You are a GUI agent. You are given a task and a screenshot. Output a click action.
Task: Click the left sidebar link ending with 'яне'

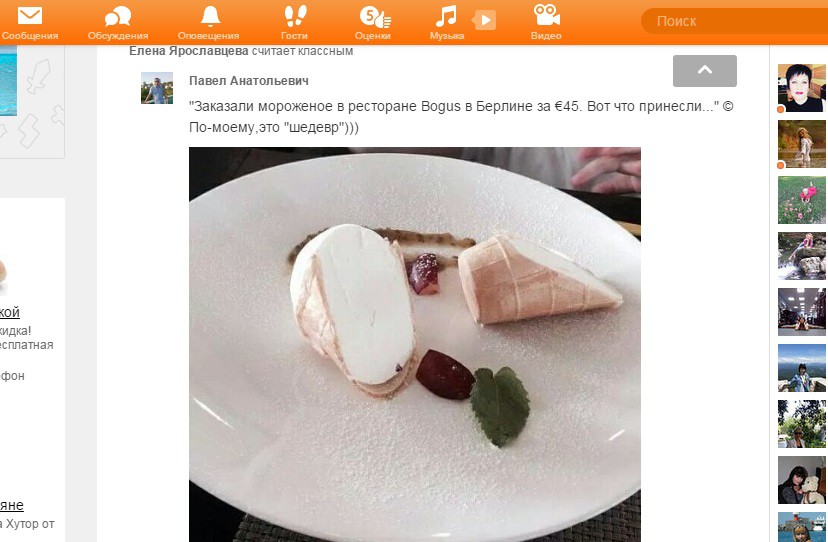(x=12, y=506)
